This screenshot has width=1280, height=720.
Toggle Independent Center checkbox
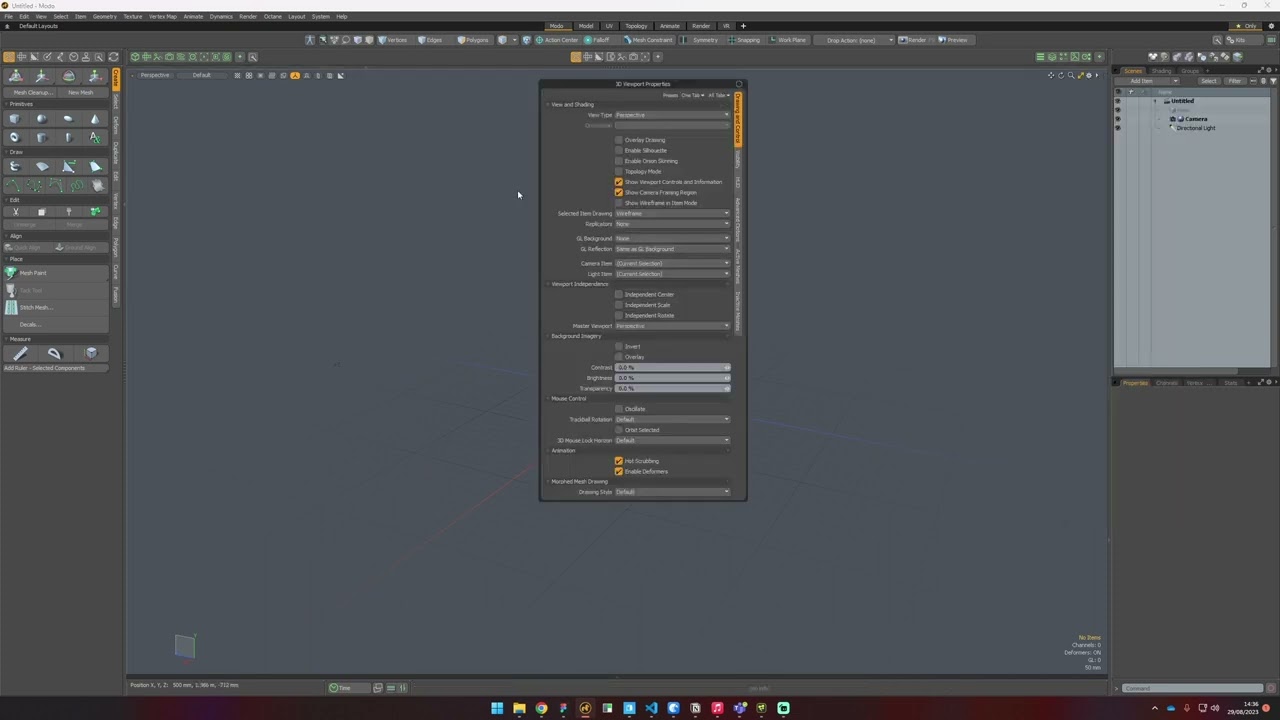coord(618,294)
